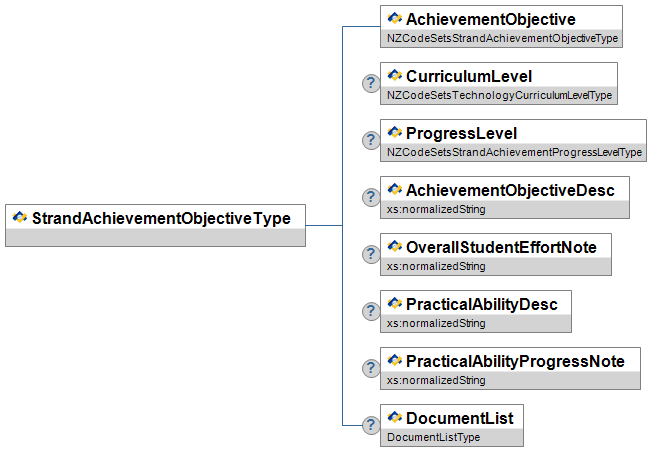Select the ProgressLevel element name
This screenshot has height=451, width=669.
tap(461, 133)
